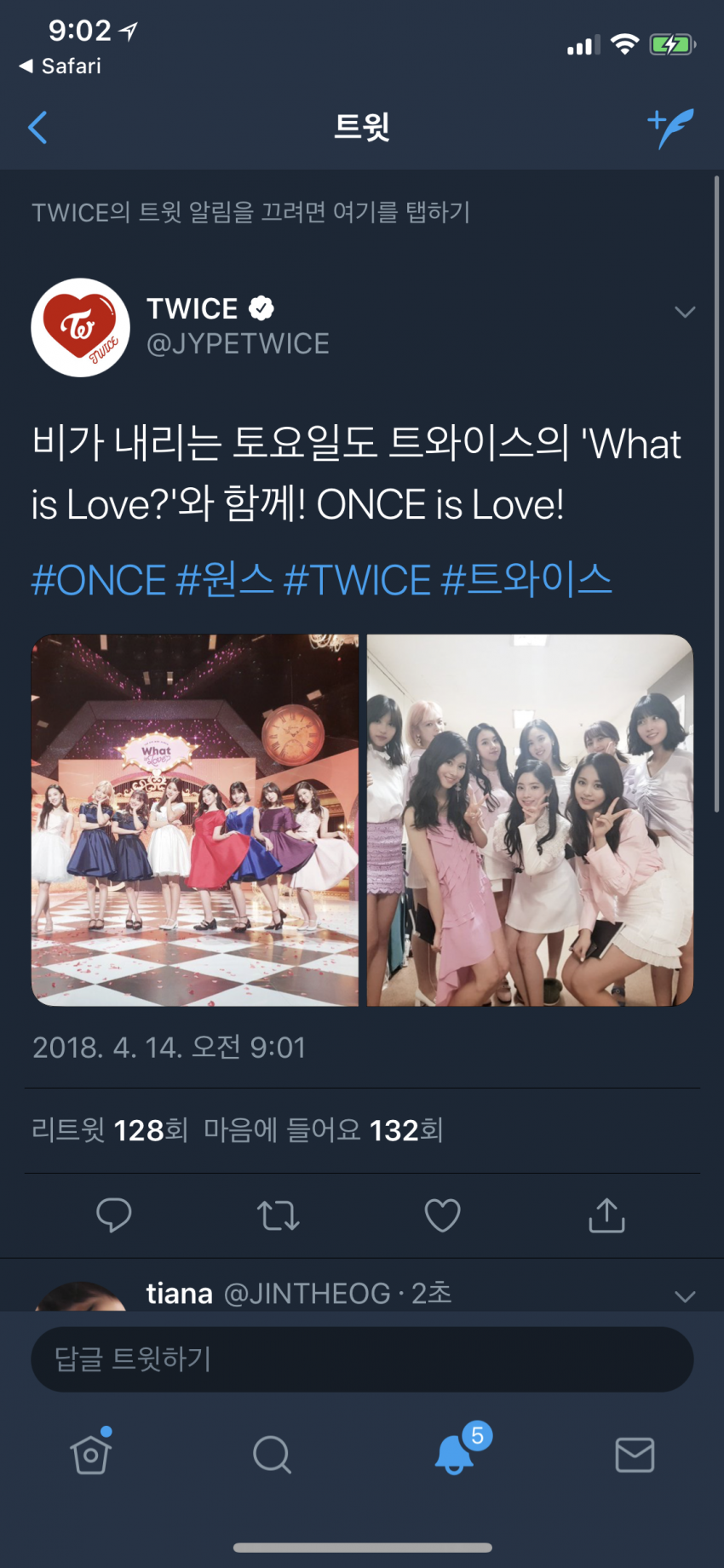Tap the reply tweet input field
The image size is (724, 1568).
(362, 1359)
